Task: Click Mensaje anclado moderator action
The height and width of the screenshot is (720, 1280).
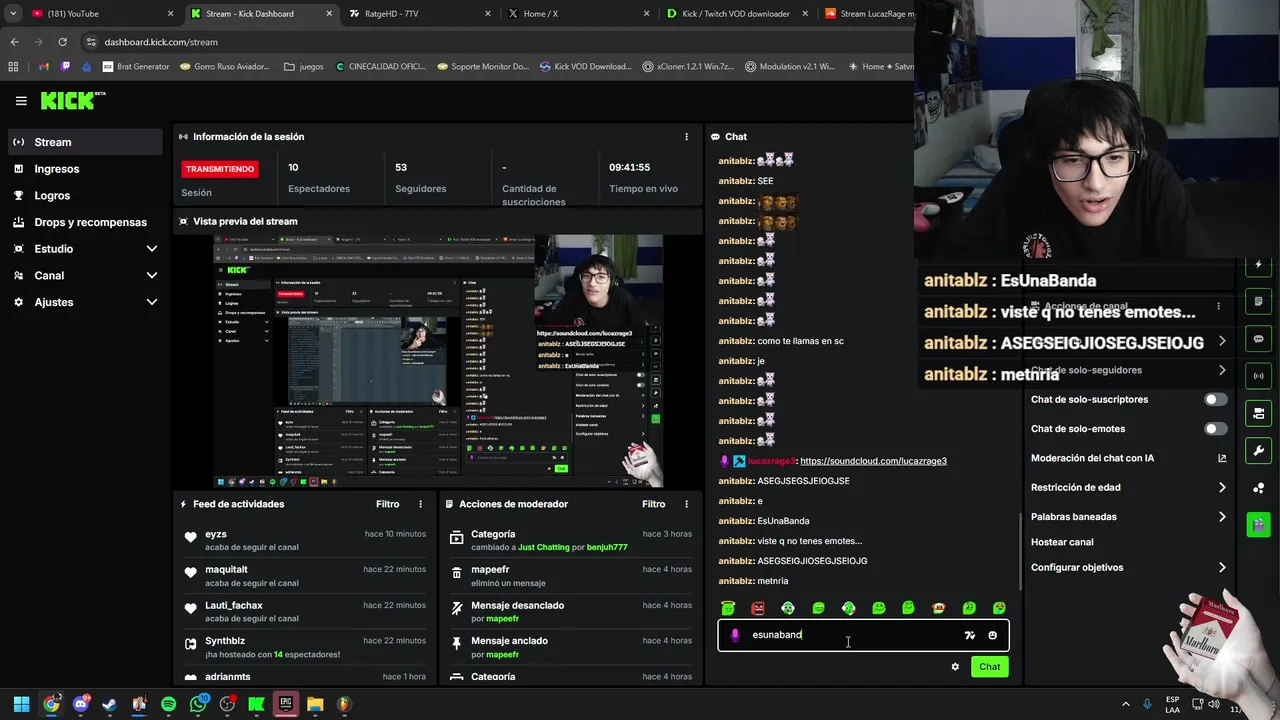Action: 571,647
